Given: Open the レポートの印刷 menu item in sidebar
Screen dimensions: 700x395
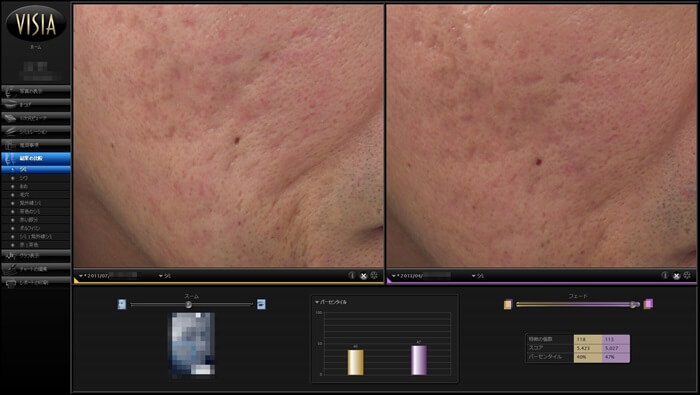Looking at the screenshot, I should tap(36, 283).
